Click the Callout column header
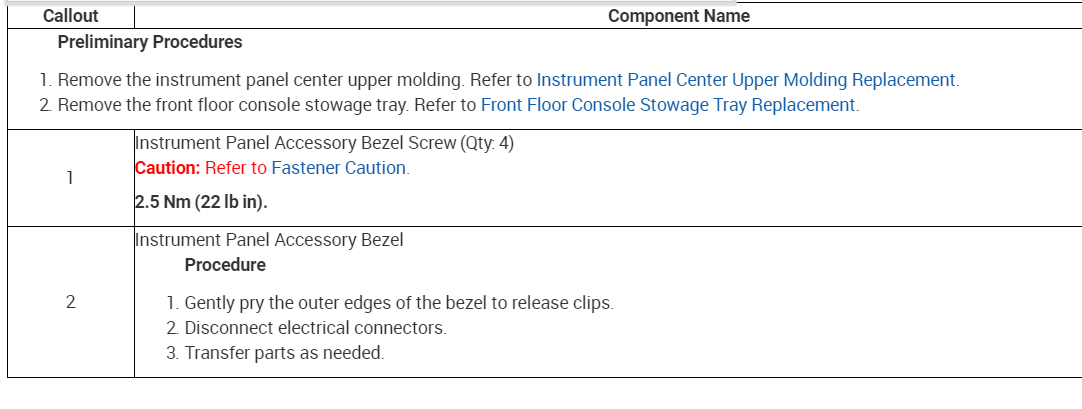 (x=71, y=16)
